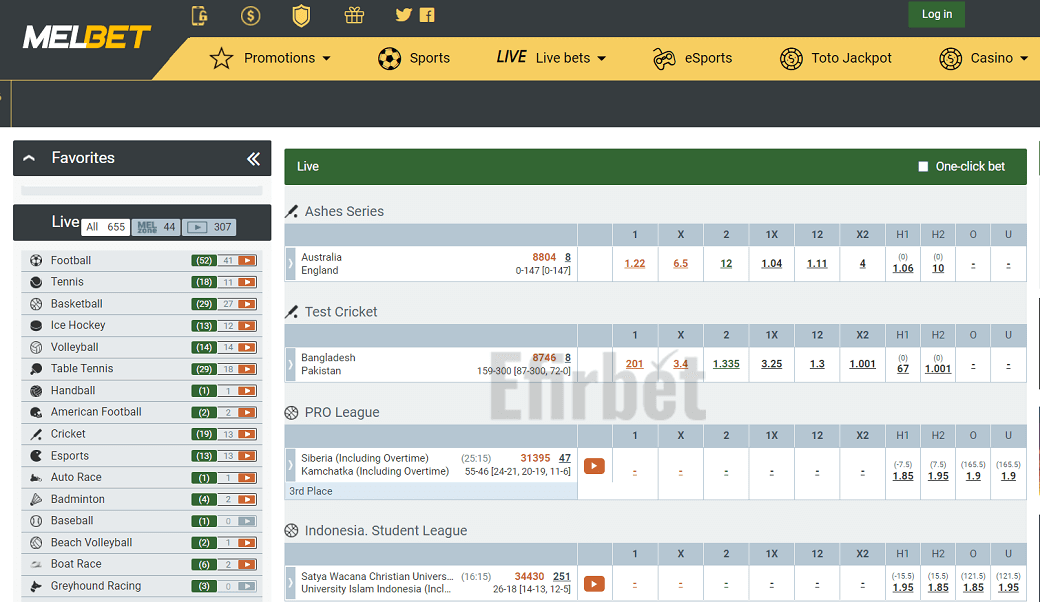The width and height of the screenshot is (1040, 602).
Task: Collapse the sidebar with double arrow
Action: tap(253, 158)
